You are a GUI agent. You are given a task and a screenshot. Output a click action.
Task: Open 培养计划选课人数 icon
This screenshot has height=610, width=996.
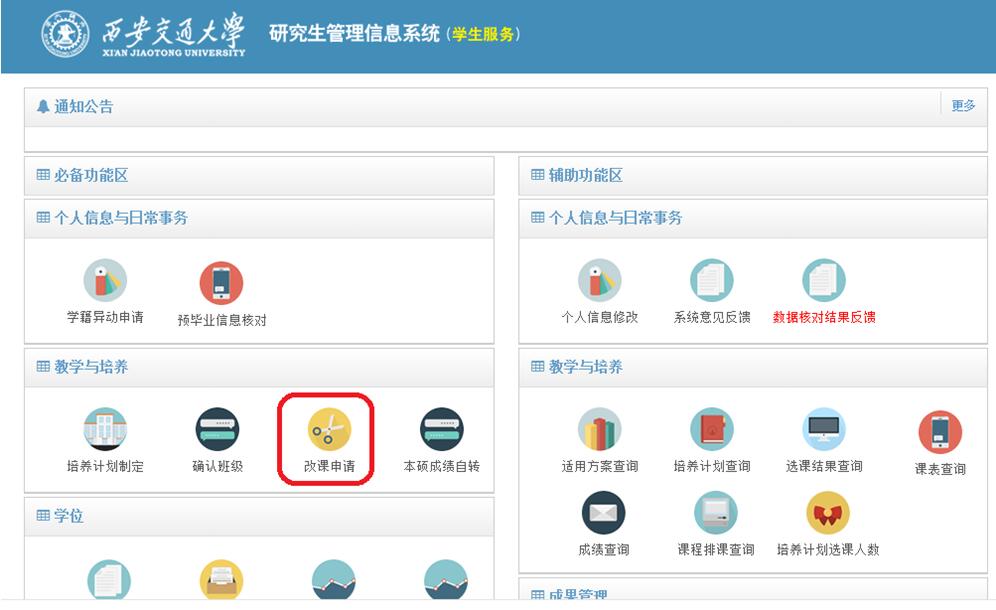pyautogui.click(x=827, y=513)
